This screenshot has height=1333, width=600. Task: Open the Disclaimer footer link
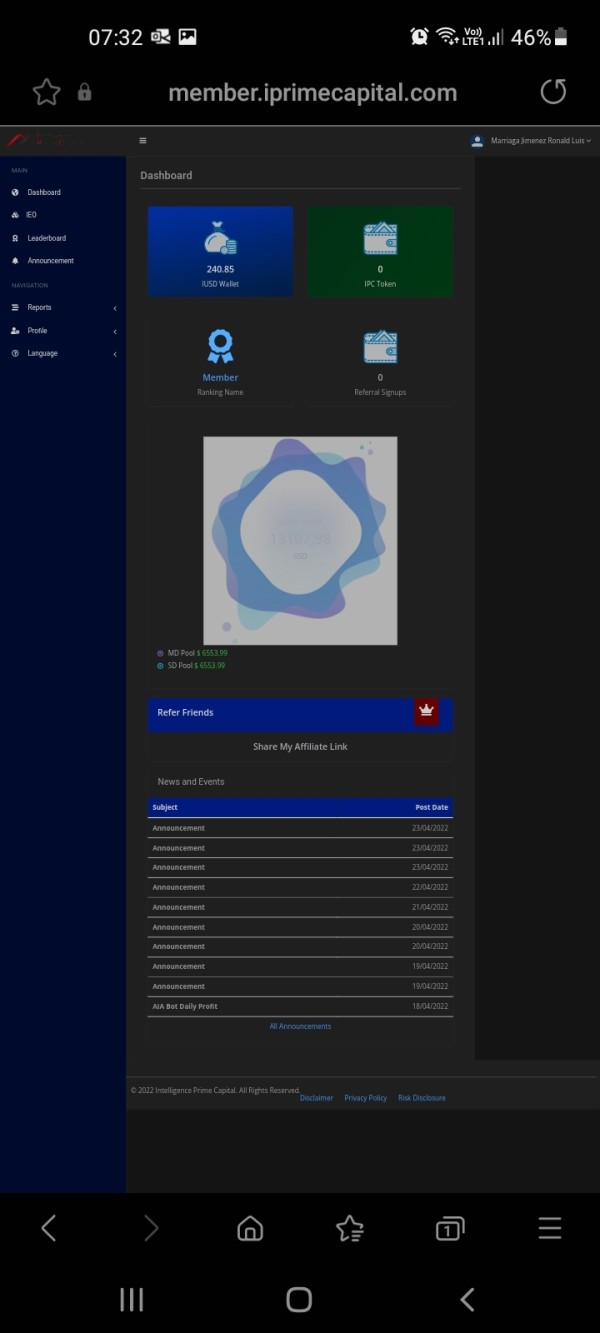point(317,1098)
